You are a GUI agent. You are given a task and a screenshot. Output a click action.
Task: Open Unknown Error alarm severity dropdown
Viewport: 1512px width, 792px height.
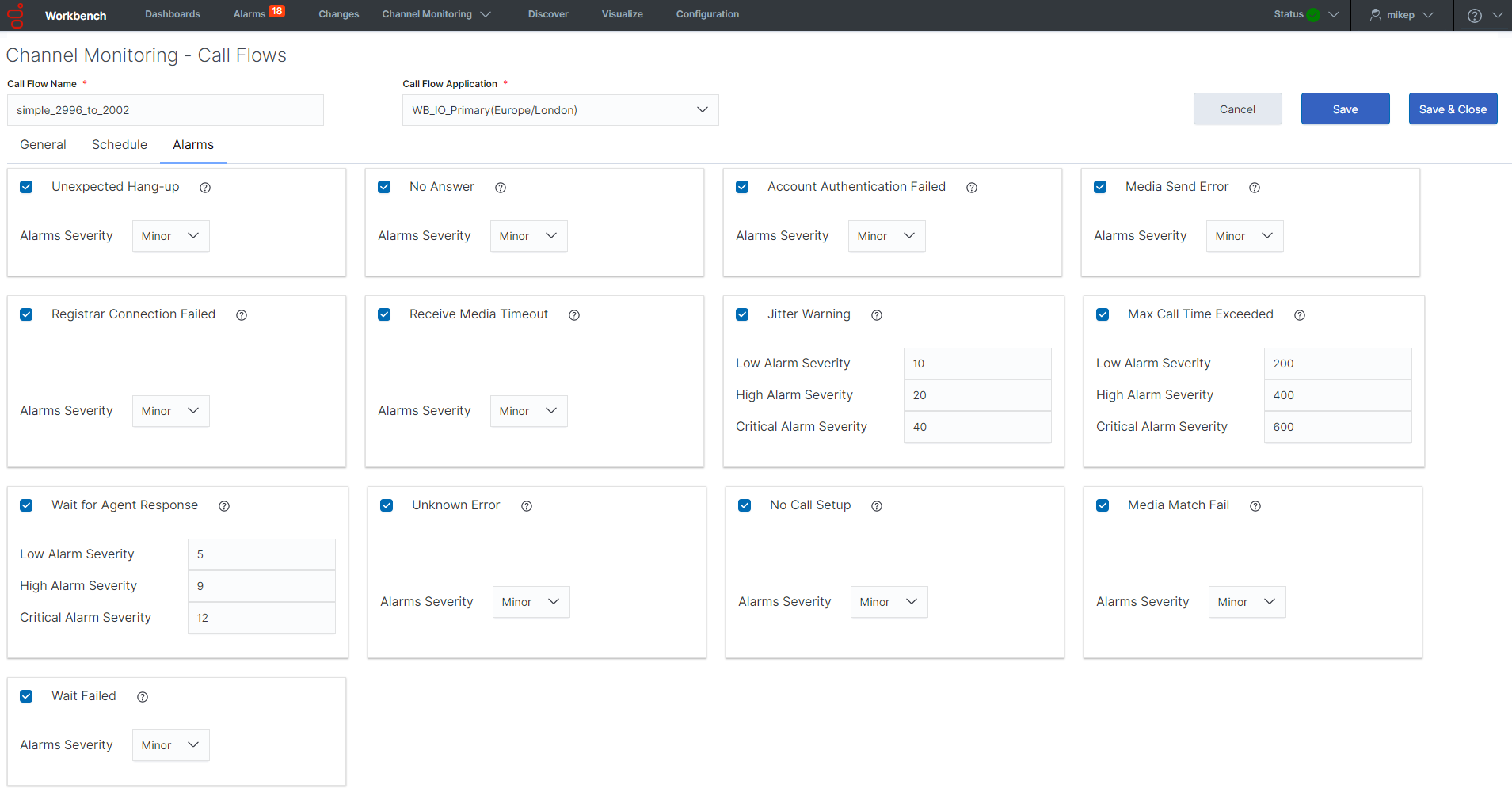[x=531, y=602]
